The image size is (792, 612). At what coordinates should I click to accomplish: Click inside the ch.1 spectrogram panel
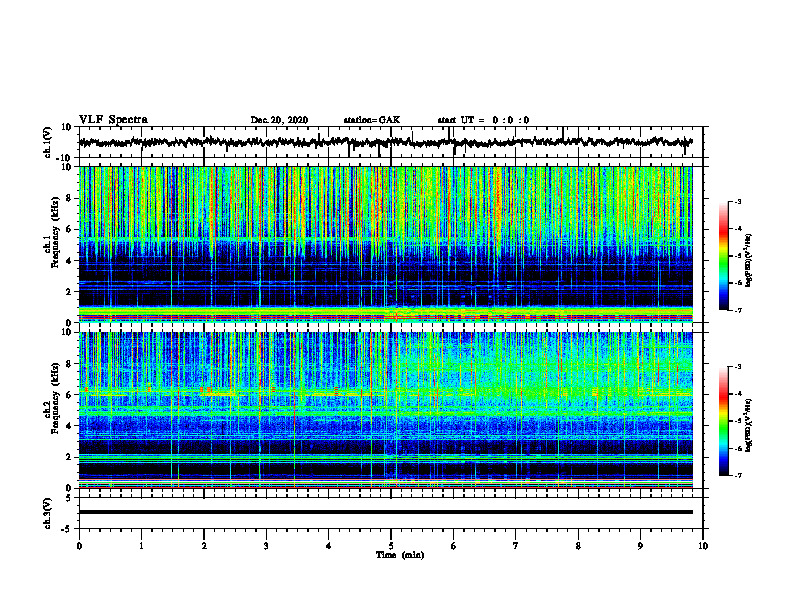386,244
